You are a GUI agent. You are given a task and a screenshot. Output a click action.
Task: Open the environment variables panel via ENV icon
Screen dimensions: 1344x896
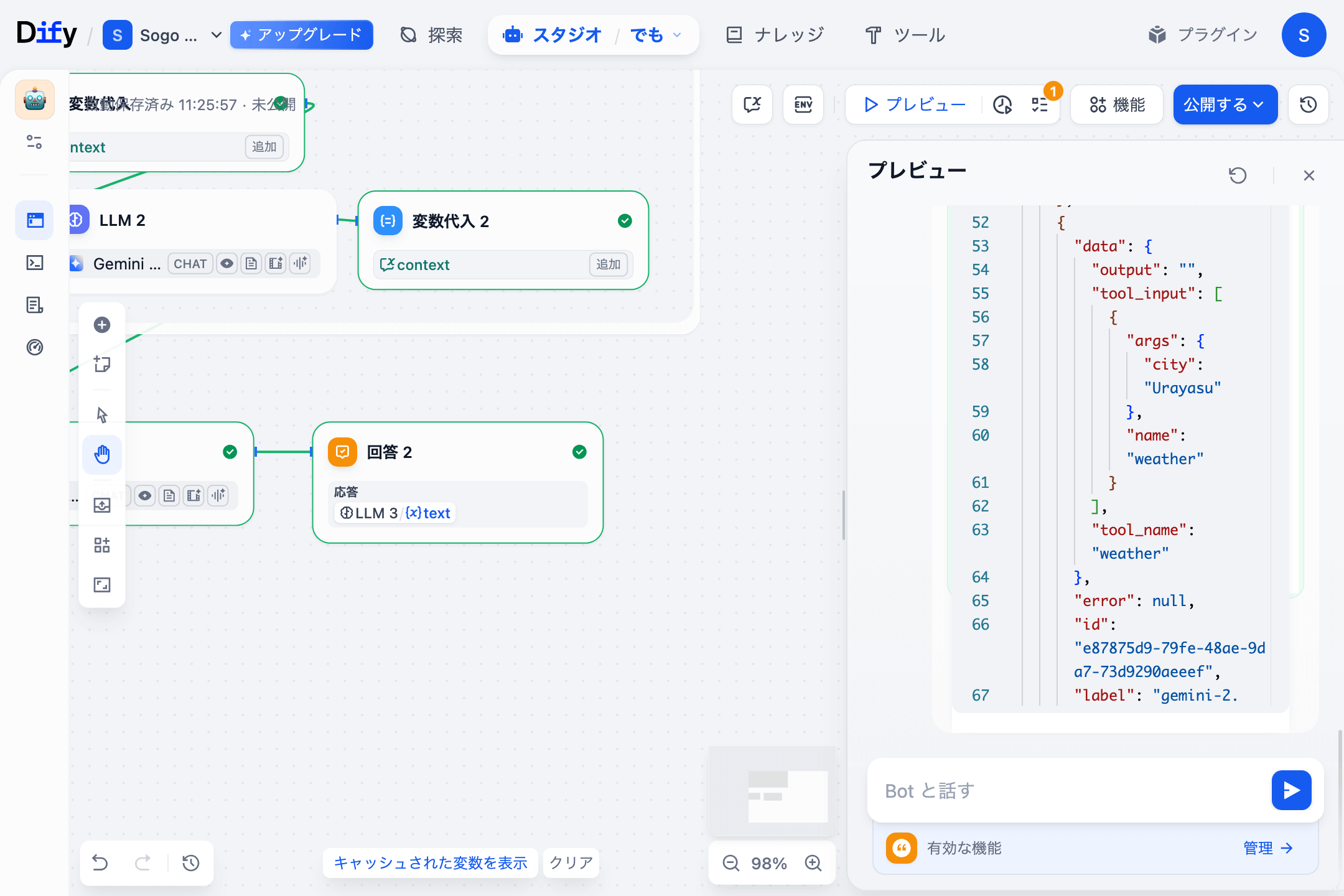[x=803, y=105]
